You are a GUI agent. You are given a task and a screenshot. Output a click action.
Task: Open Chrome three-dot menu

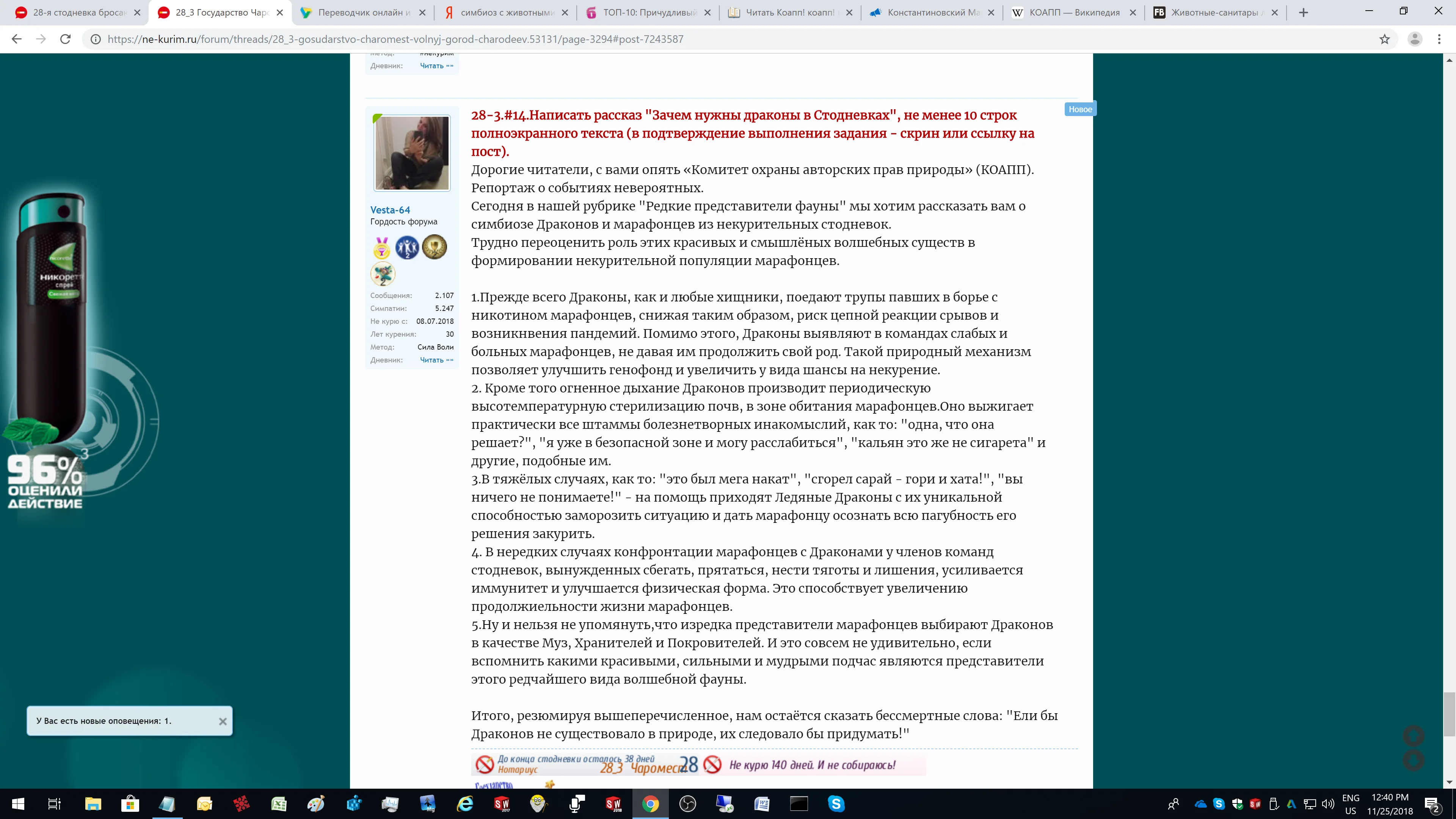[x=1439, y=39]
